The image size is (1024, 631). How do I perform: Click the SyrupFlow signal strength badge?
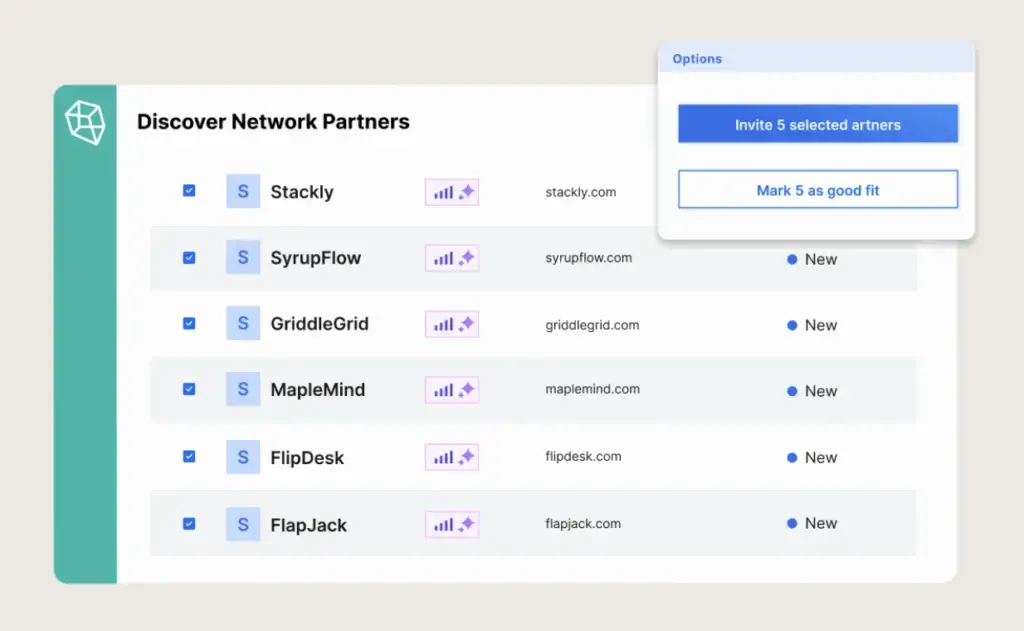click(452, 259)
